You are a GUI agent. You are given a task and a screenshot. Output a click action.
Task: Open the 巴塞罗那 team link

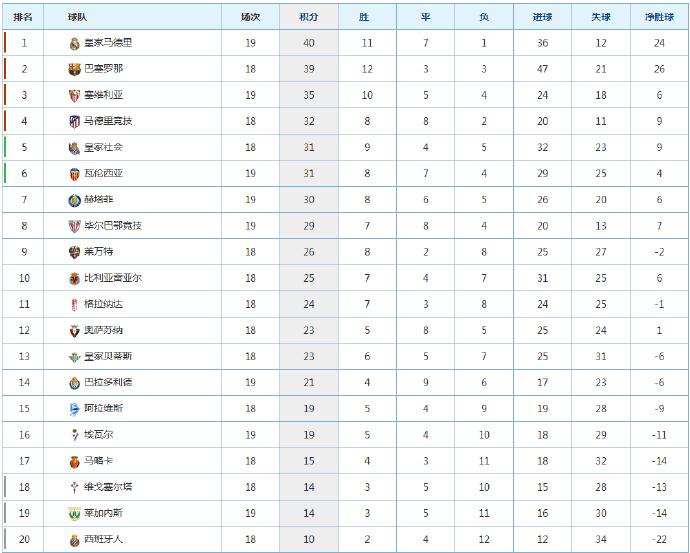point(103,69)
